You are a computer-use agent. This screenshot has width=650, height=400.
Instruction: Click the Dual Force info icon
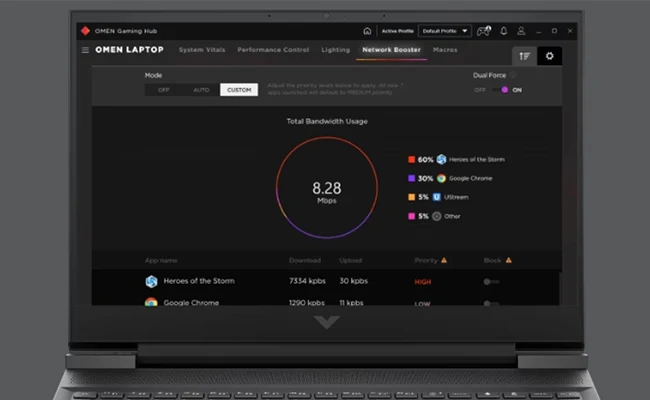[513, 75]
